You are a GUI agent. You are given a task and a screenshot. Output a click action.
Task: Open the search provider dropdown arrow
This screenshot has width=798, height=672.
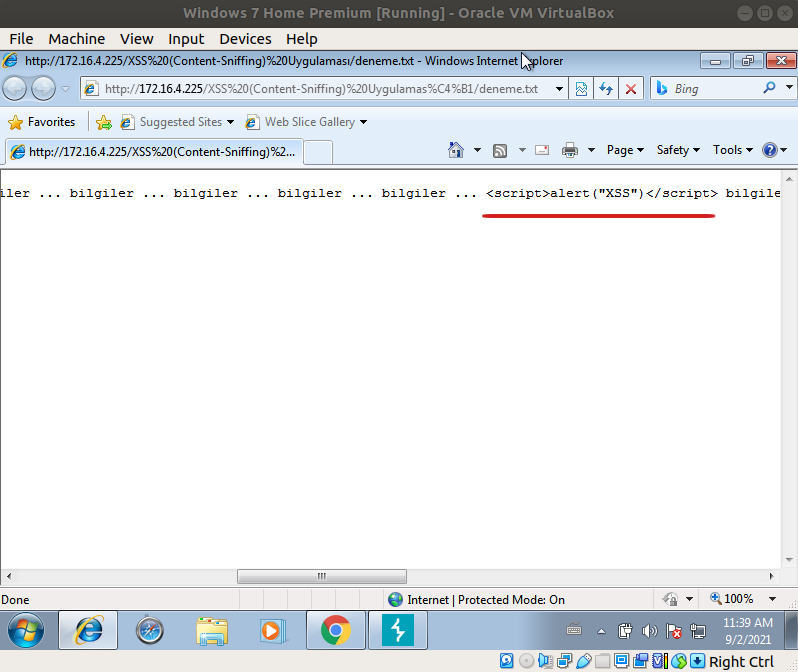click(789, 88)
